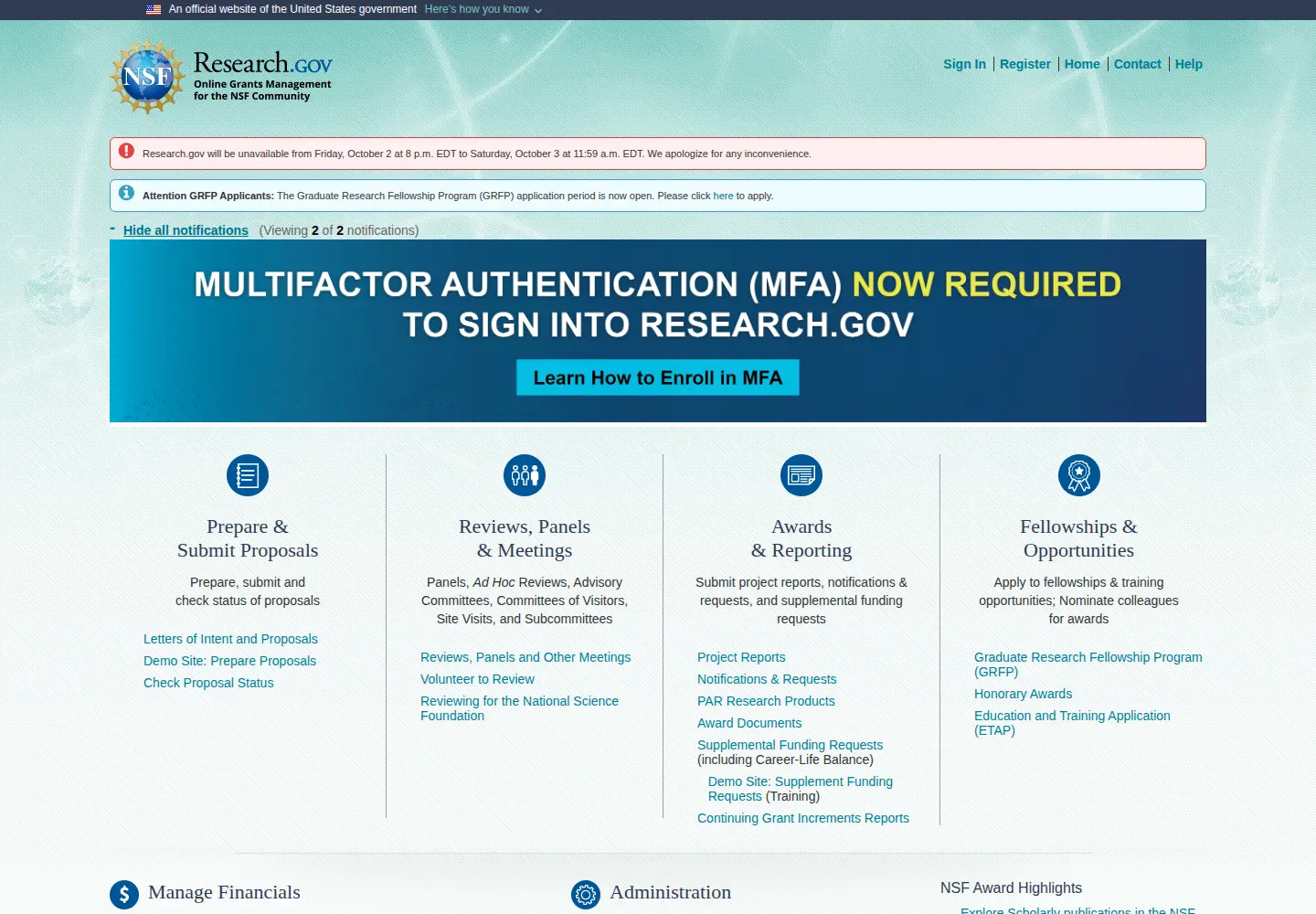Click the Reviews, Panels & Meetings people icon

[525, 475]
